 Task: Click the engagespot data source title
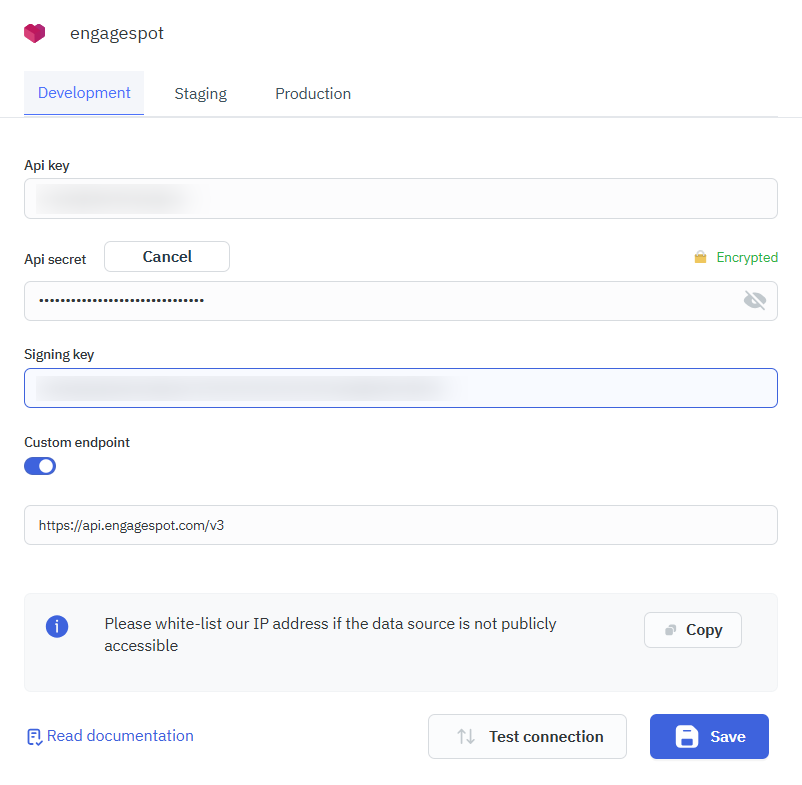point(116,33)
